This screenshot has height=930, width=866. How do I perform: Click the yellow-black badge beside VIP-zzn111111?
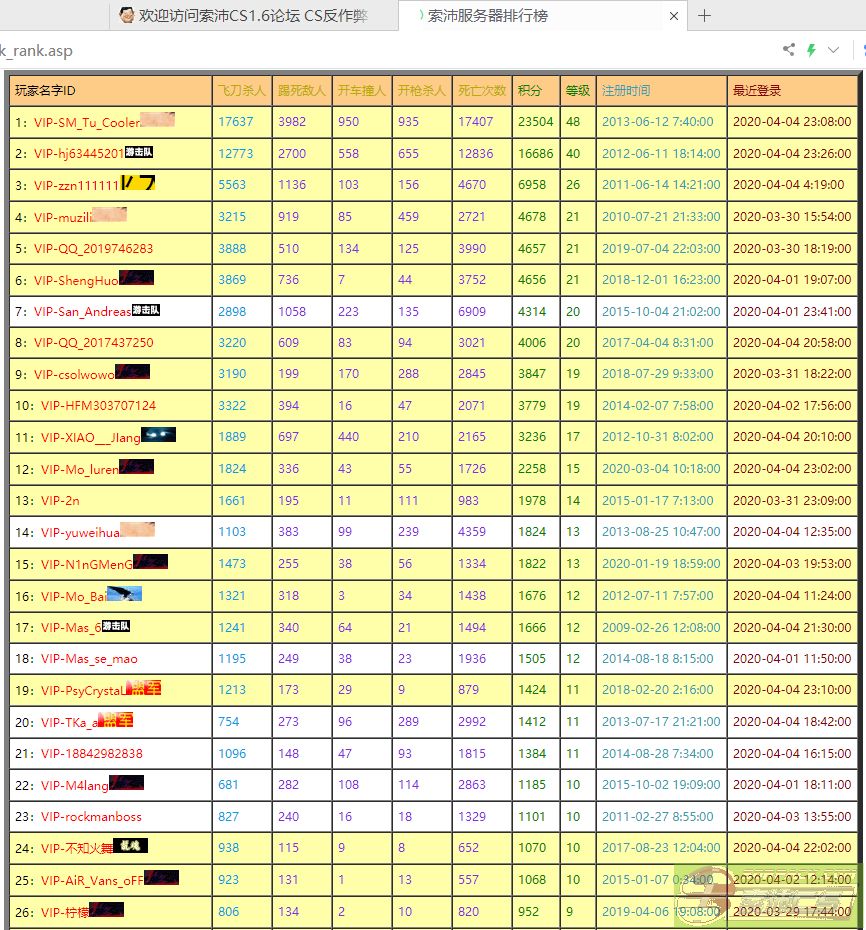click(138, 184)
